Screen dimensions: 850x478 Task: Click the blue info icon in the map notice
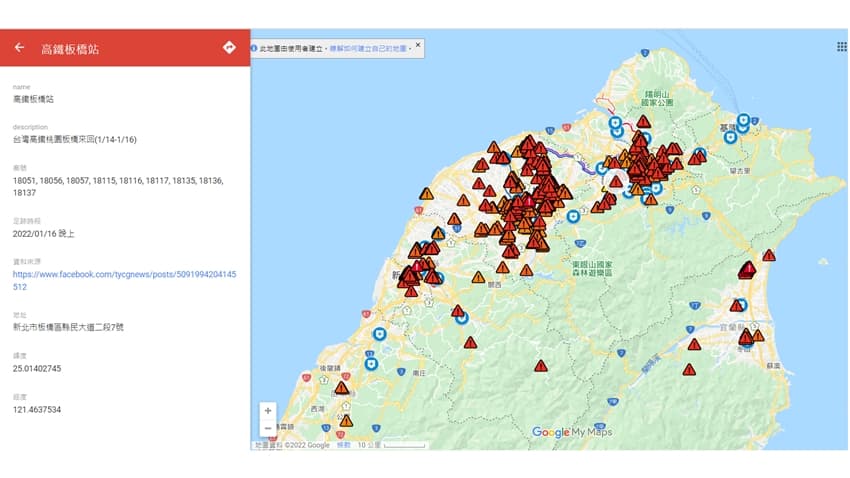(x=254, y=48)
